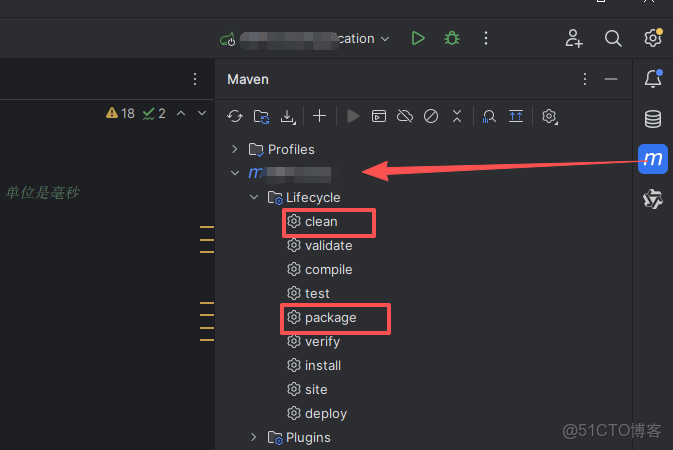Viewport: 673px width, 450px height.
Task: Run the selected Maven build
Action: (353, 116)
